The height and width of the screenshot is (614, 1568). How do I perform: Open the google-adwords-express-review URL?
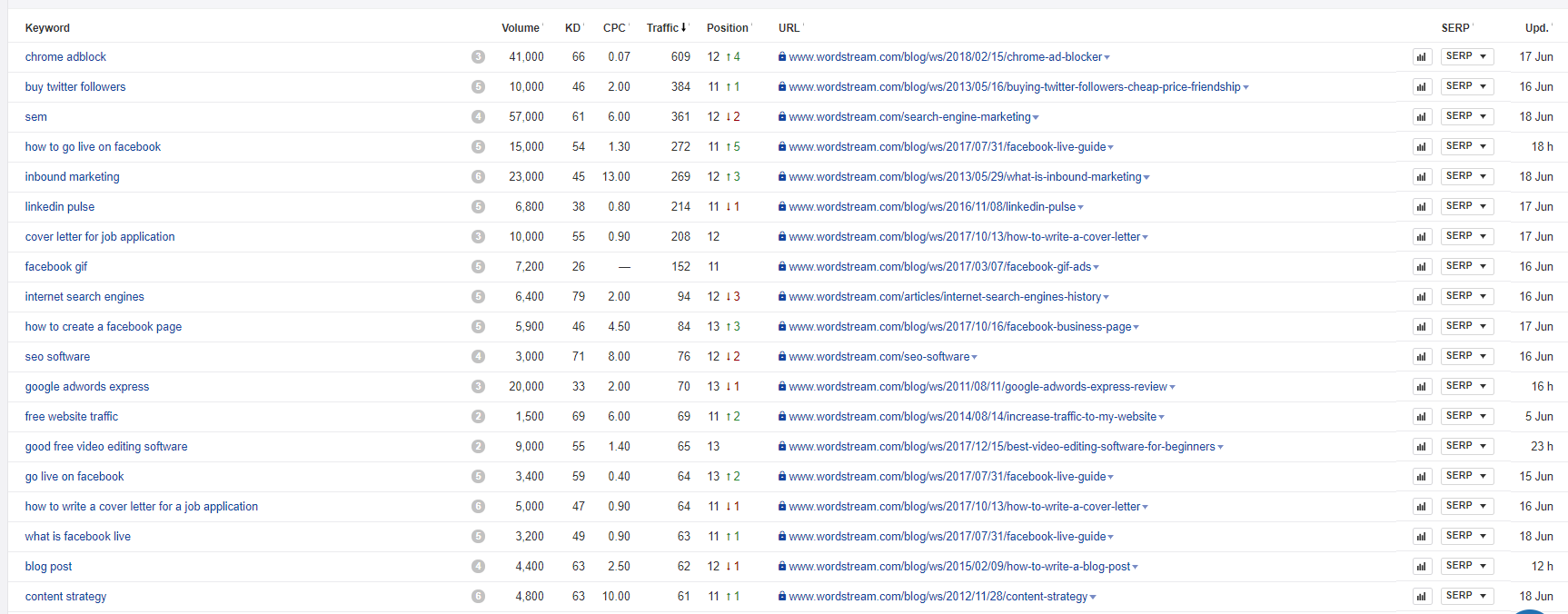(x=978, y=386)
